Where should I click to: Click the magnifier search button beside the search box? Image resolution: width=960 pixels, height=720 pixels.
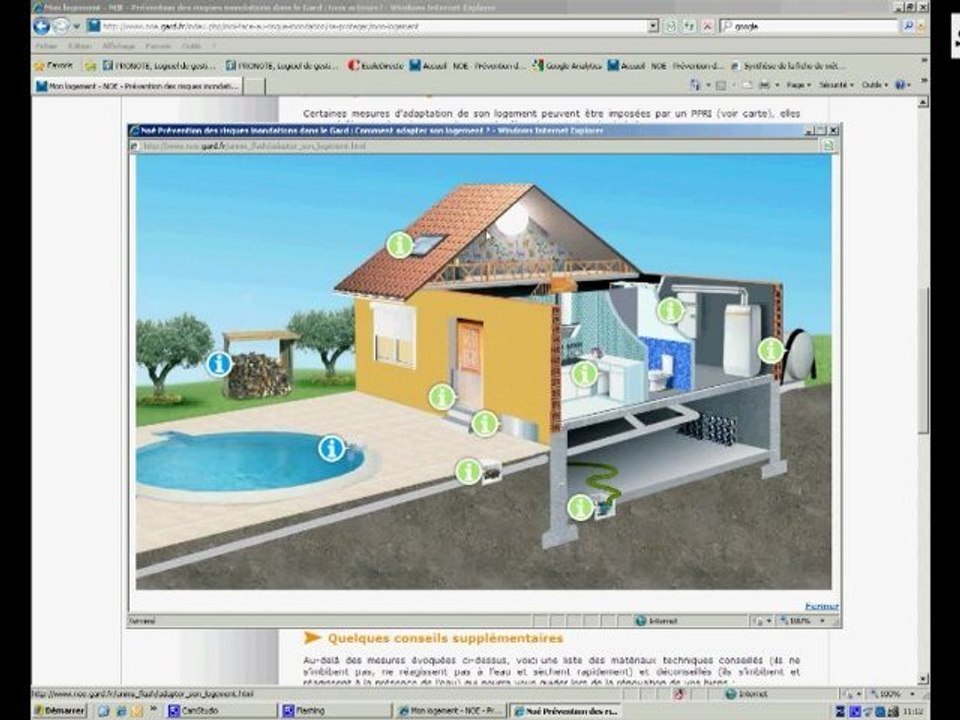click(908, 26)
